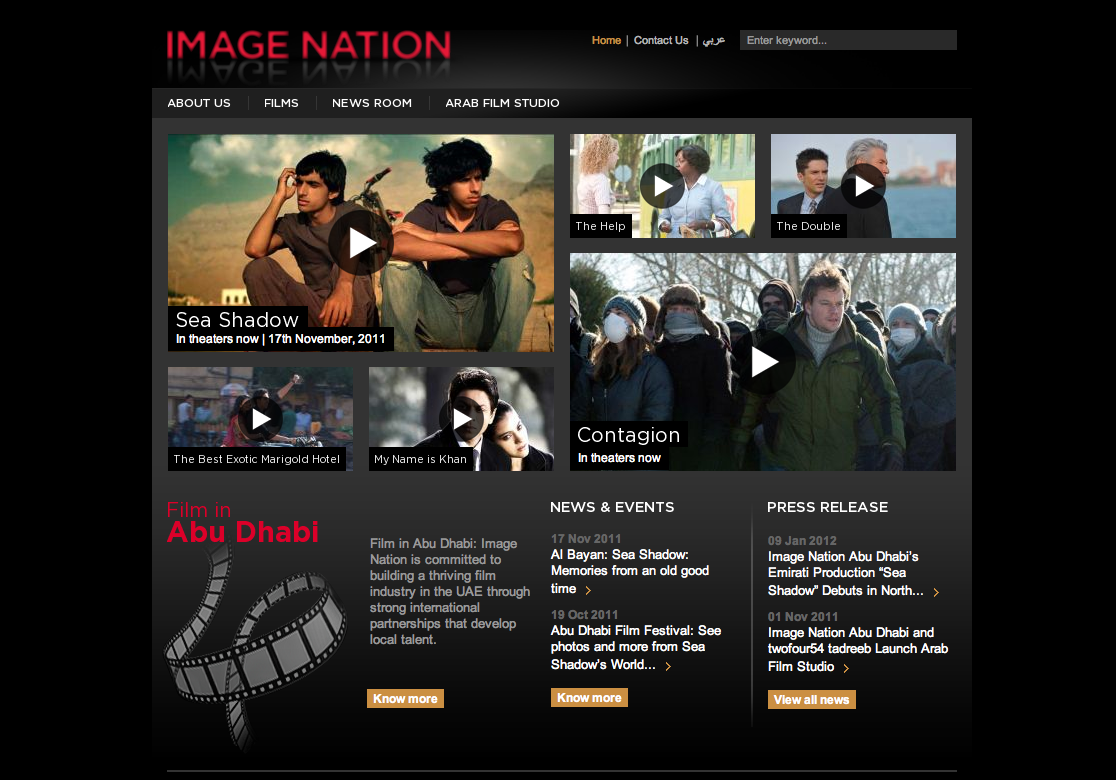
Task: Play the Contagion trailer
Action: coord(763,362)
